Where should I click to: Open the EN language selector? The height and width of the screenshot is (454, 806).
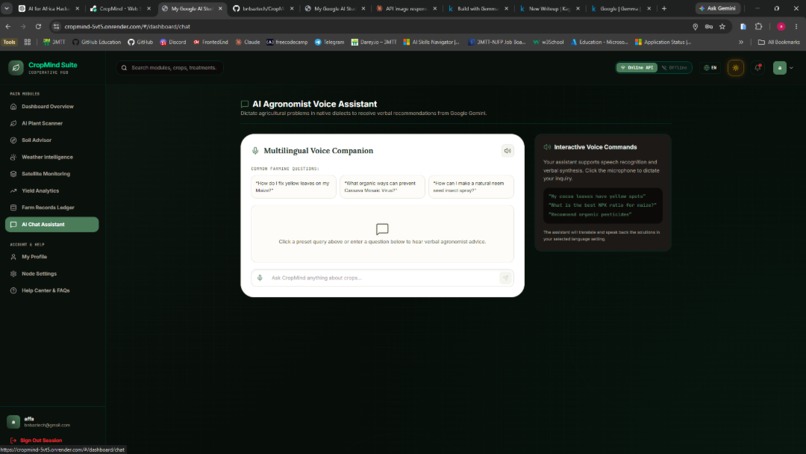point(710,67)
